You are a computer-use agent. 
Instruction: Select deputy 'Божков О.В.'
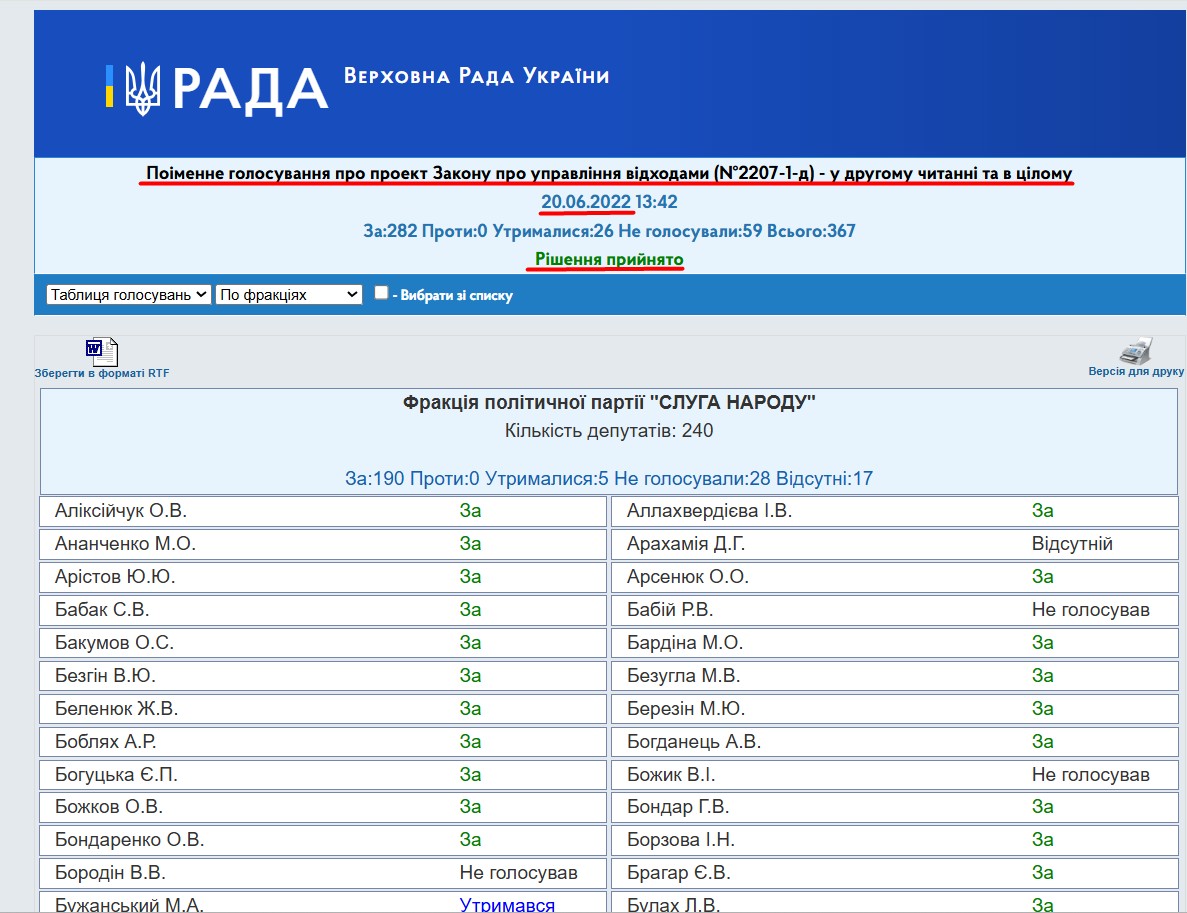click(109, 807)
